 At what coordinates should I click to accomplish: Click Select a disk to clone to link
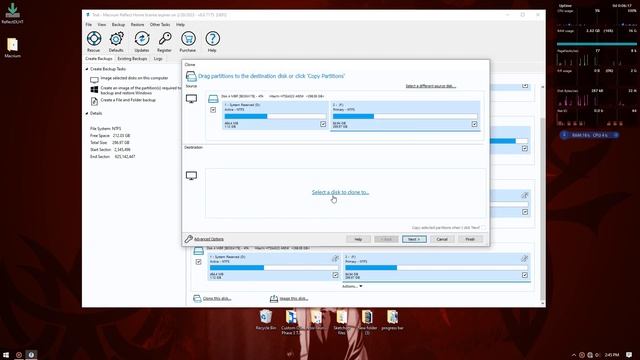pyautogui.click(x=340, y=192)
